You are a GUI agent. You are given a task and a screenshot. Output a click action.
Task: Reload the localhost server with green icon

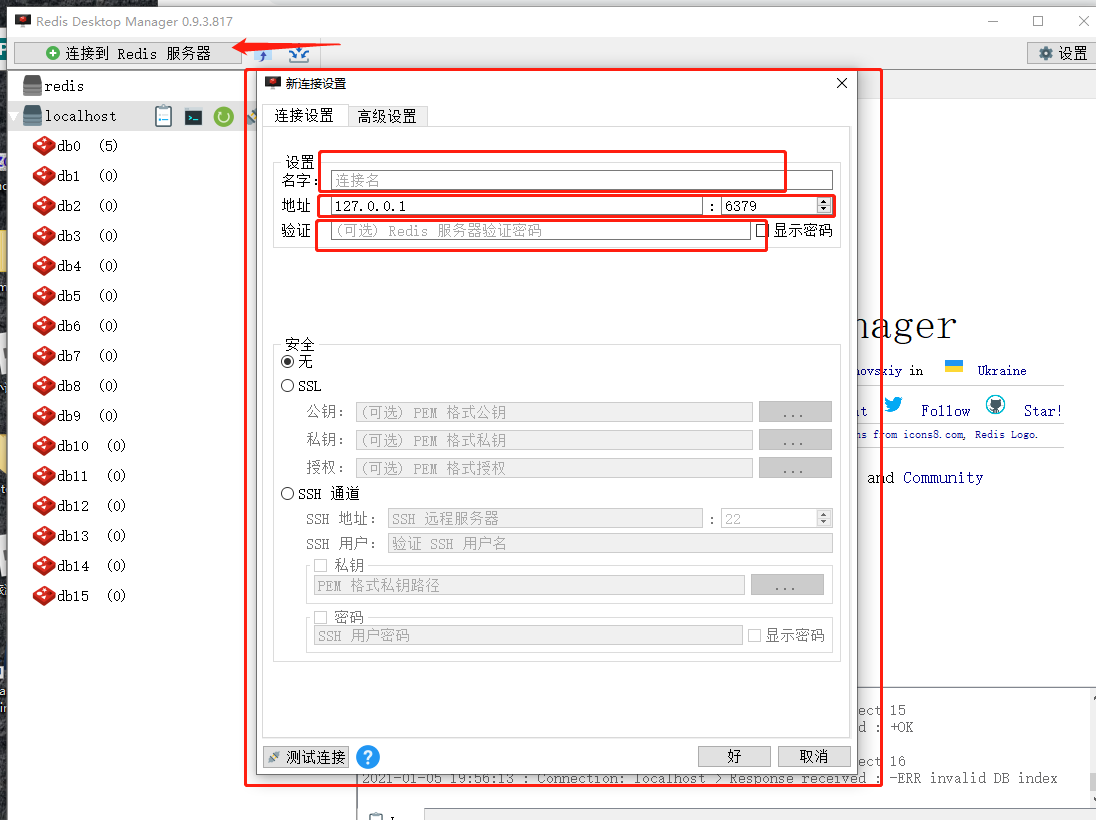(224, 117)
